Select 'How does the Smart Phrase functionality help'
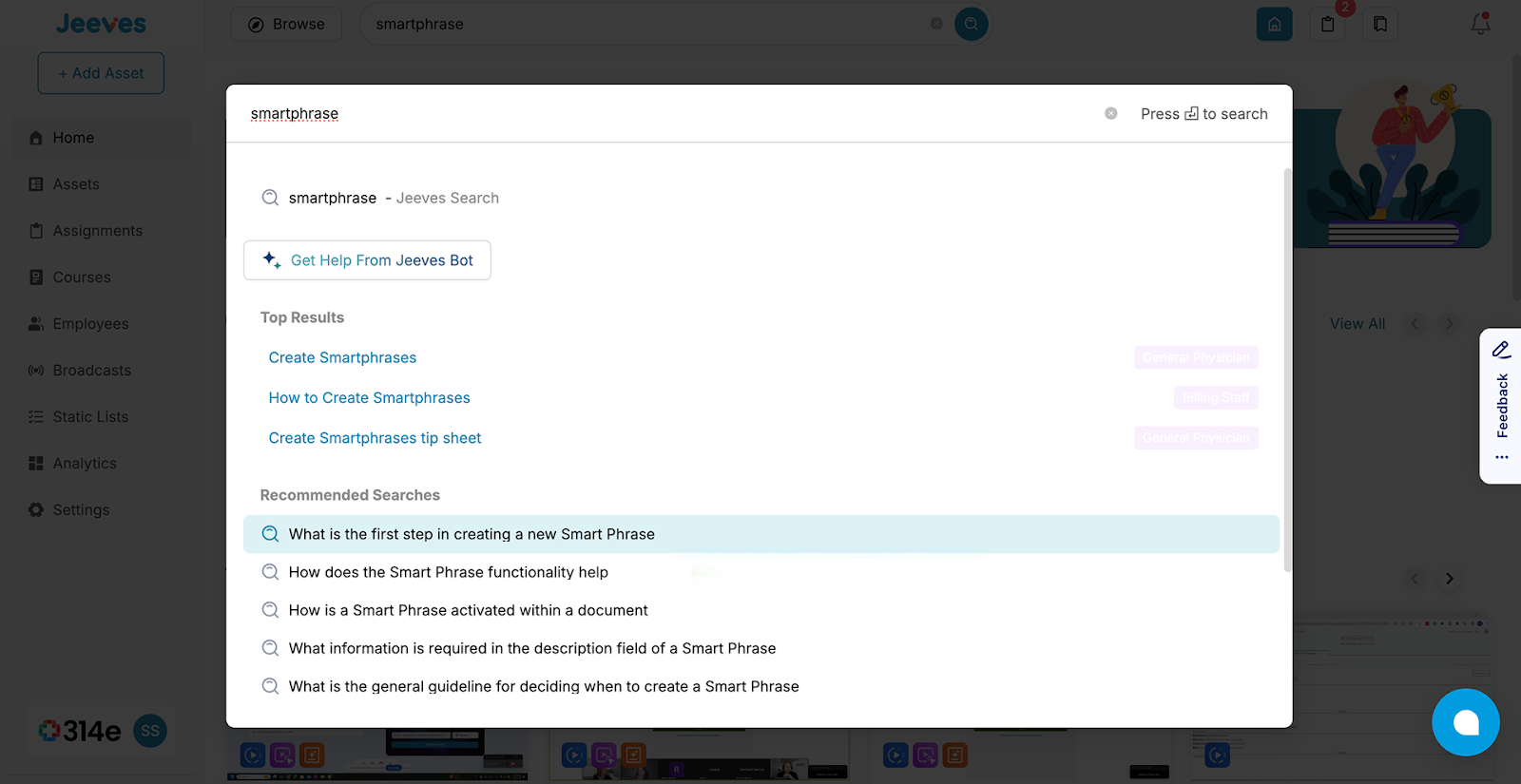Screen dimensions: 1521x784 (761, 572)
